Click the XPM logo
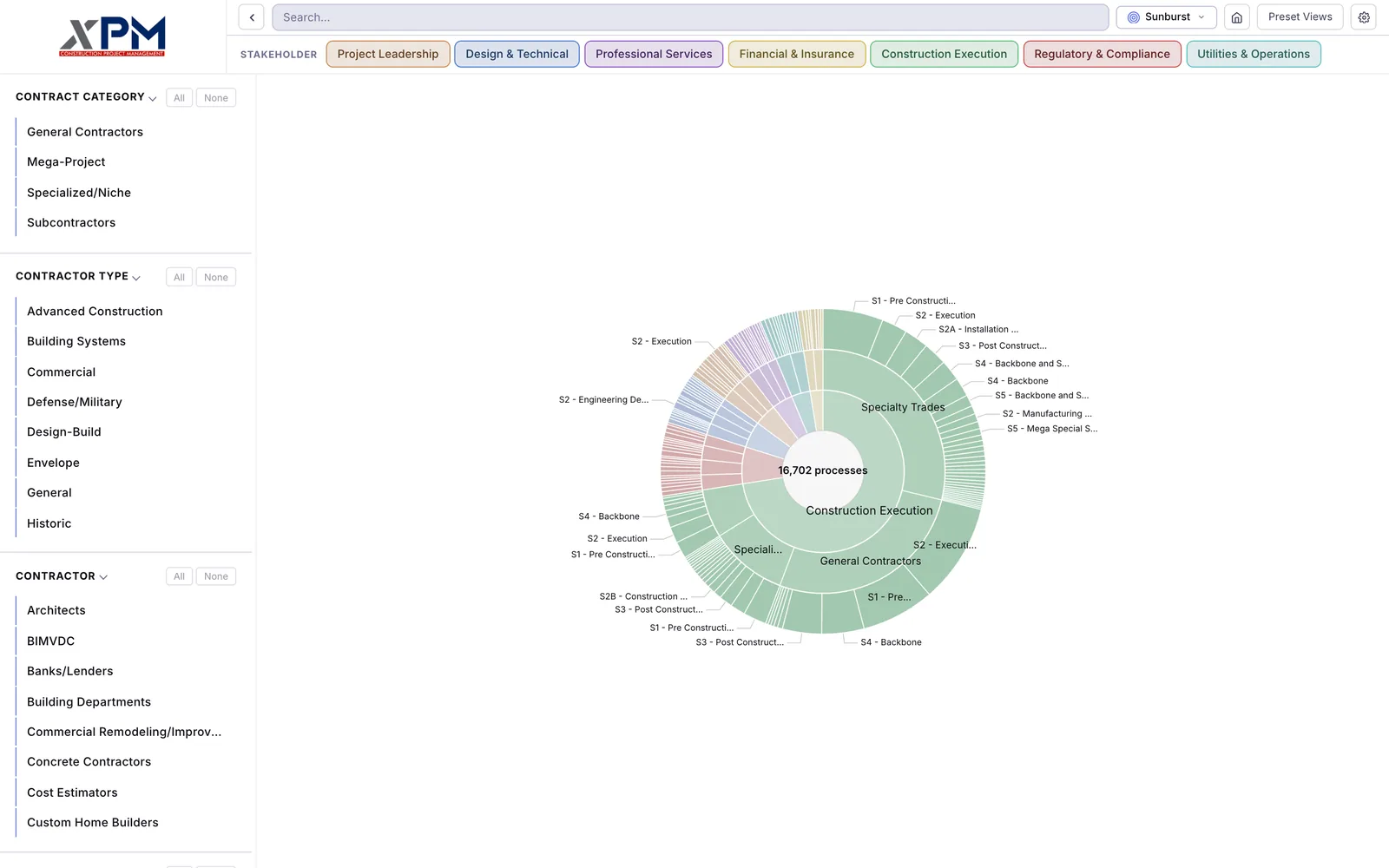1389x868 pixels. [112, 36]
